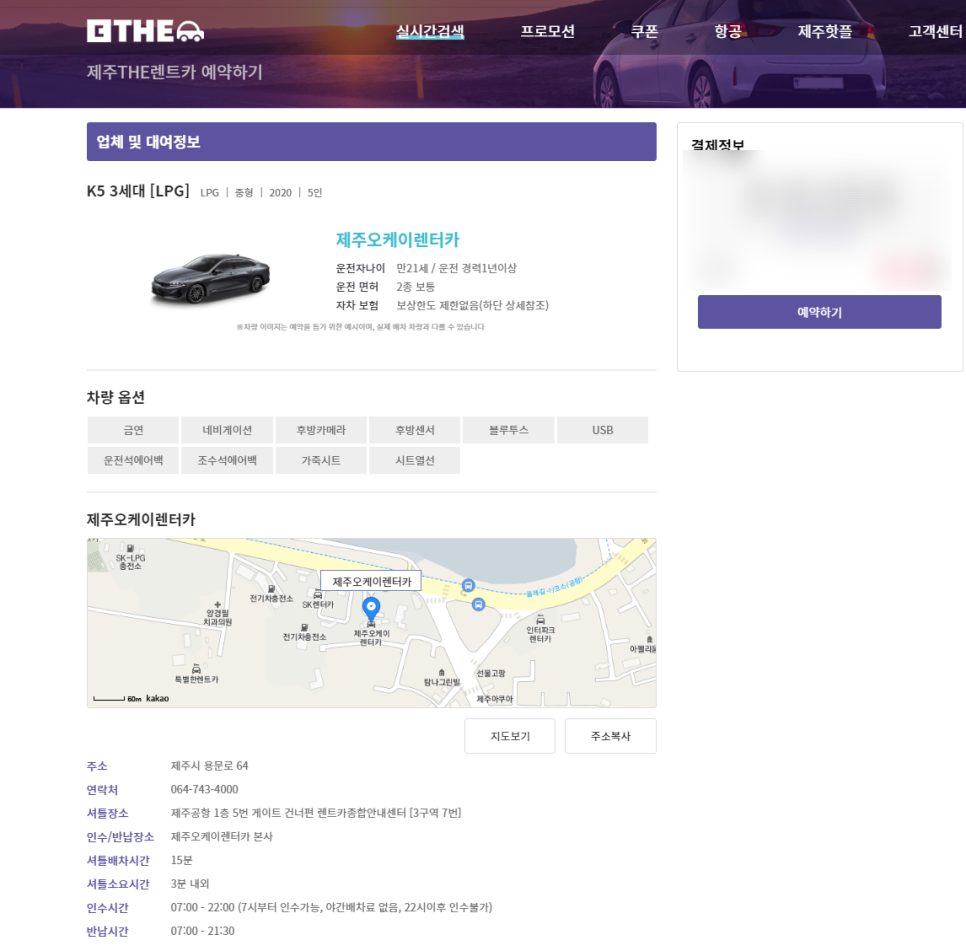Click the lower 전기차충전소 icon near pin
The image size is (966, 951).
304,628
